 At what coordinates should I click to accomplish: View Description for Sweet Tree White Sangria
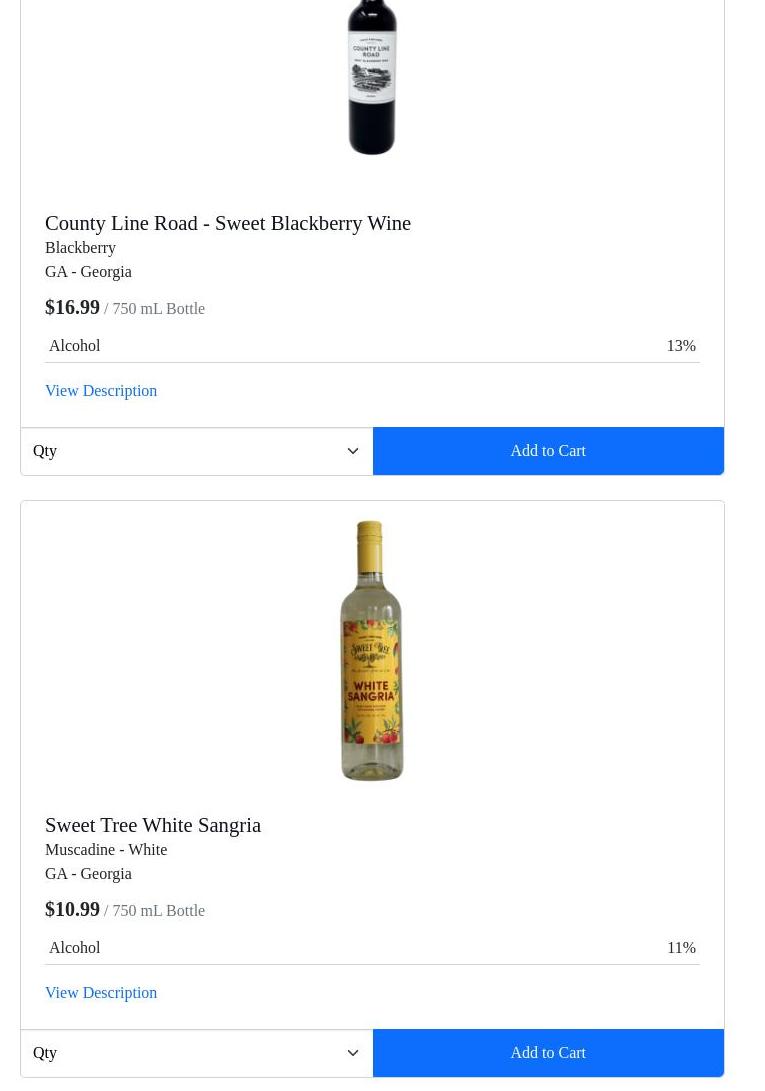[101, 993]
